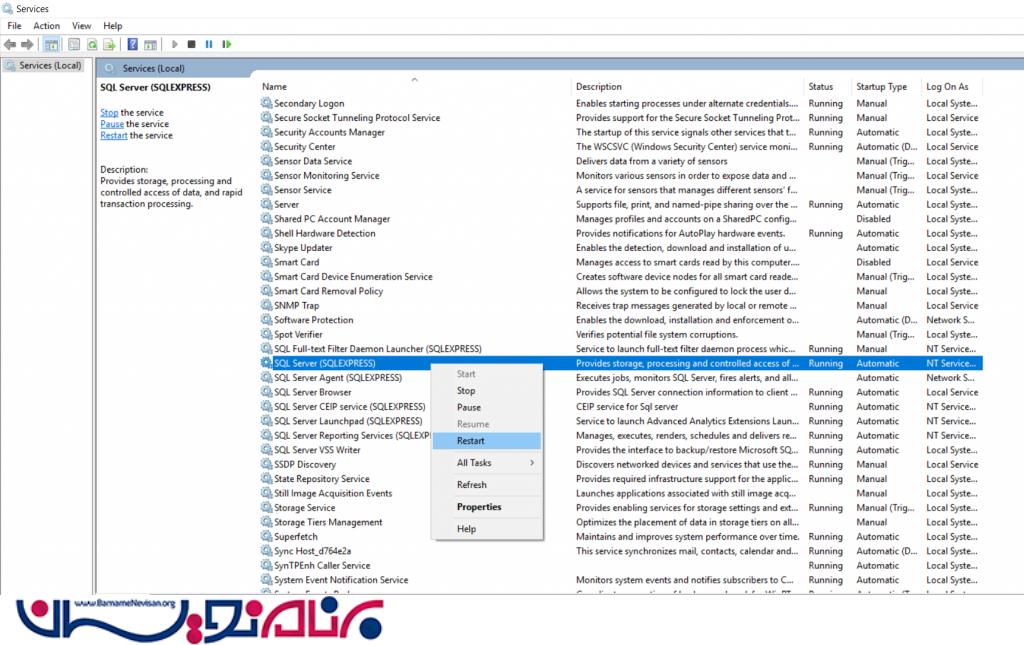Choose Stop from the context menu
Image resolution: width=1024 pixels, height=645 pixels.
pos(487,390)
